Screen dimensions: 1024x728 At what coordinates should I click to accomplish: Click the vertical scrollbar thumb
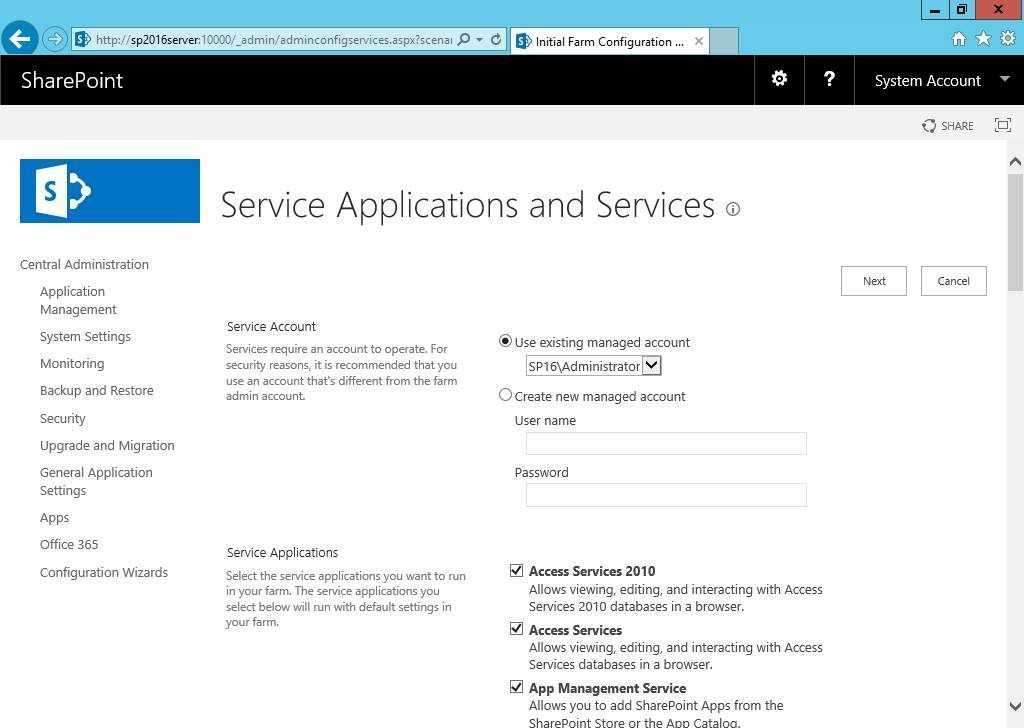(x=1015, y=231)
